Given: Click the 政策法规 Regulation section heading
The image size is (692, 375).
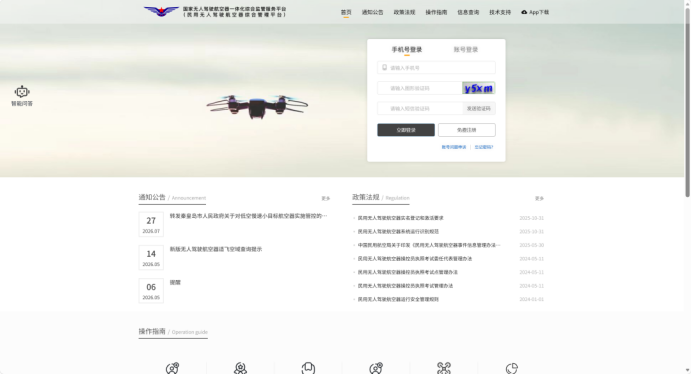Looking at the screenshot, I should [x=380, y=197].
